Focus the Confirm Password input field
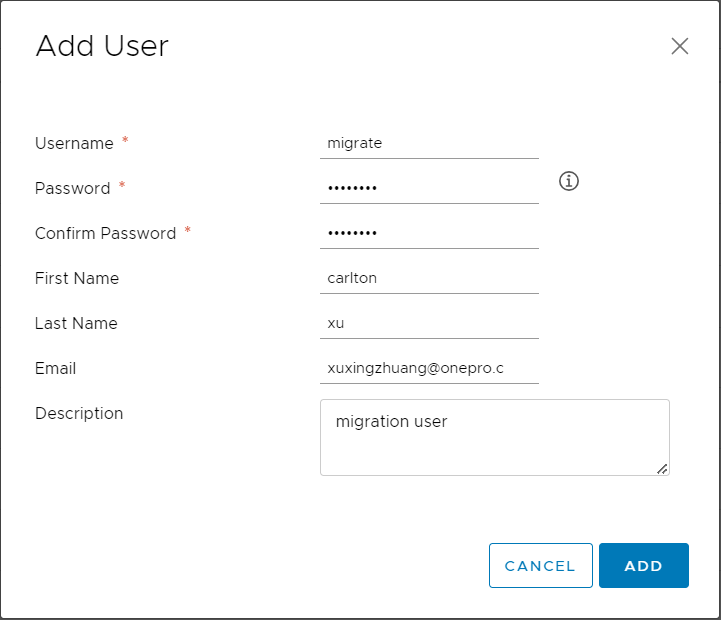 [x=429, y=233]
